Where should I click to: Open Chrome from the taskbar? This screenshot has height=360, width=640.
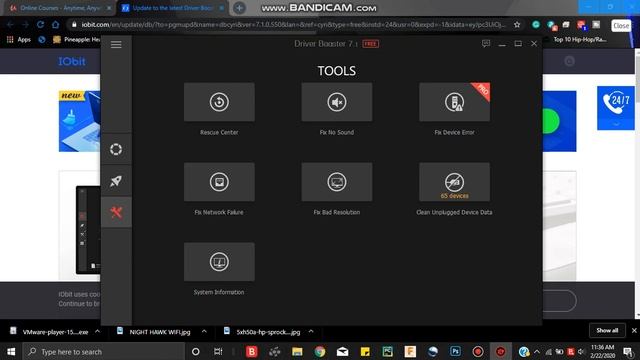pos(320,351)
